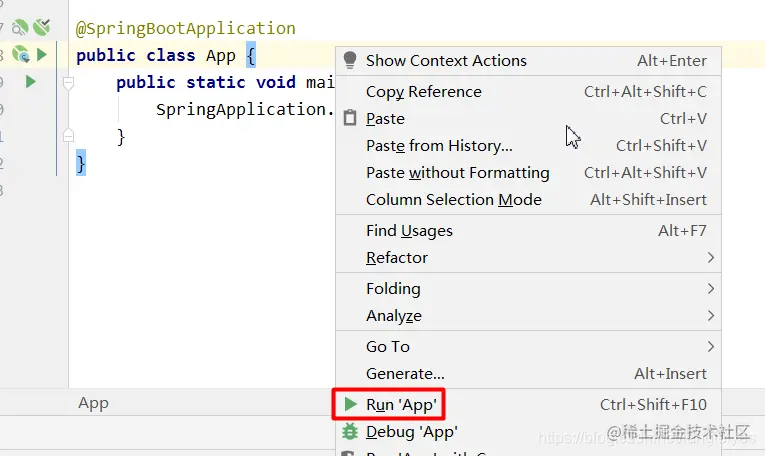The image size is (765, 456).
Task: Click the Alt+Shift+Insert shortcut label
Action: (648, 199)
